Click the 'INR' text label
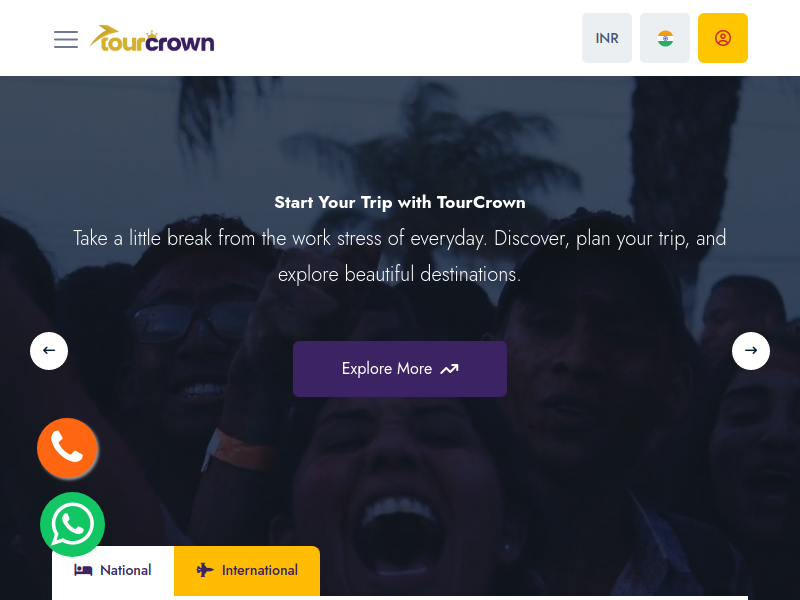800x600 pixels. [x=607, y=38]
